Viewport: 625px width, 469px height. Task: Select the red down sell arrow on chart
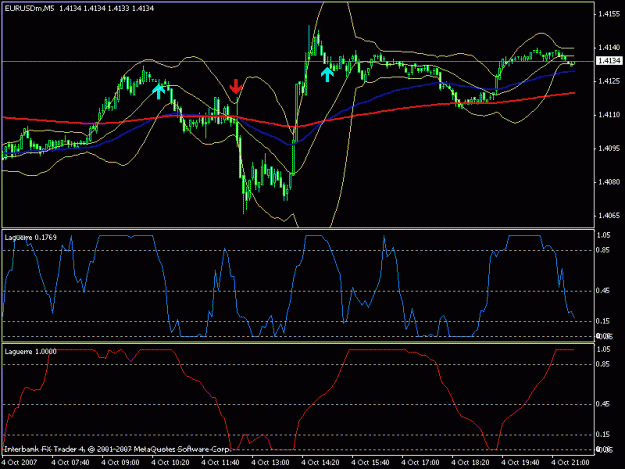pyautogui.click(x=236, y=86)
